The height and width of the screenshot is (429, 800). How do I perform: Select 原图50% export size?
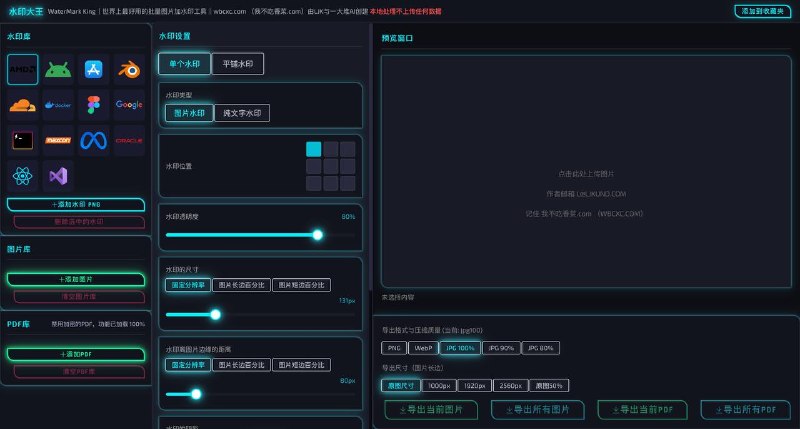click(x=549, y=386)
